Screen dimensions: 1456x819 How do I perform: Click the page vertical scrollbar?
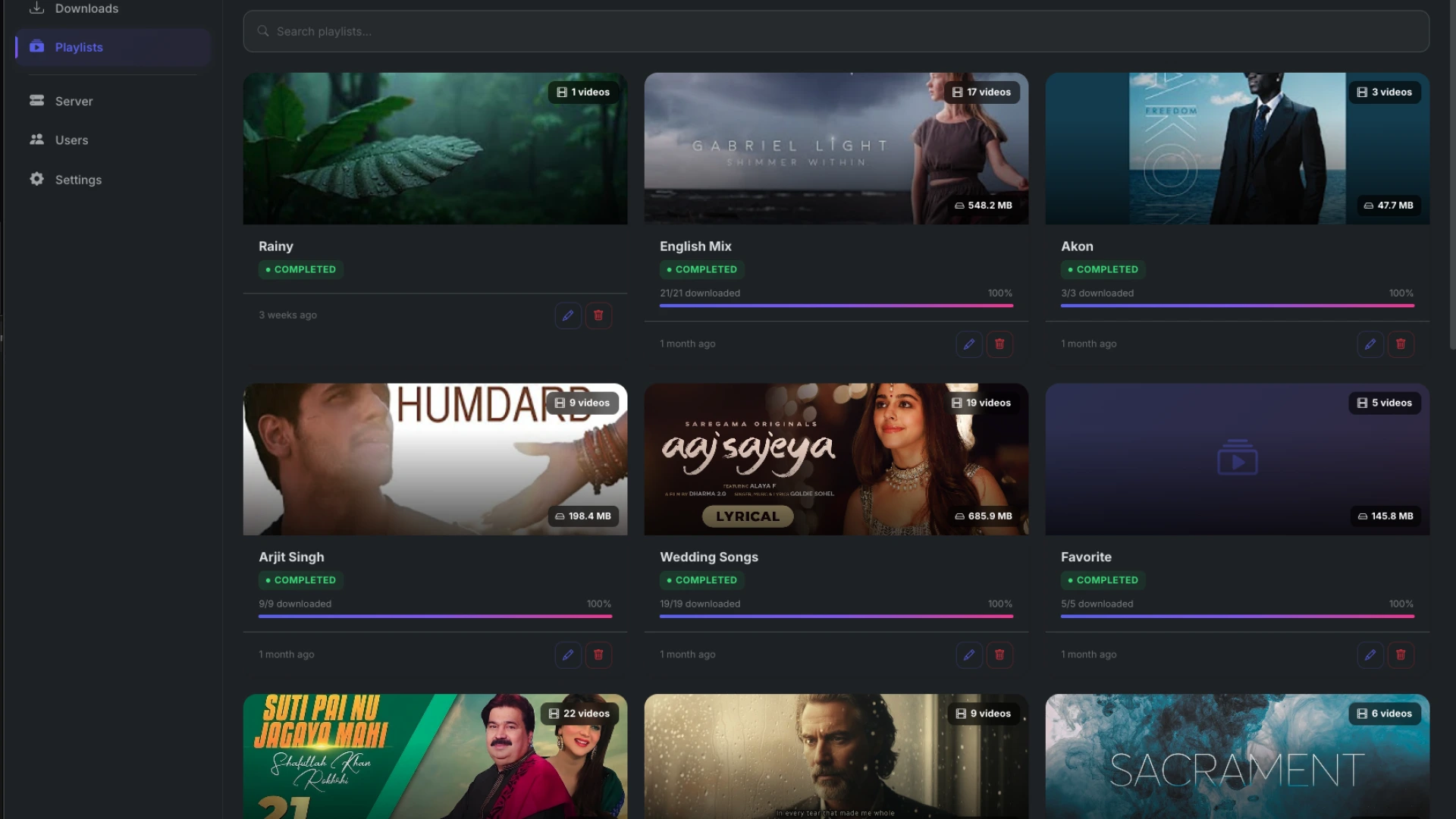[1451, 174]
